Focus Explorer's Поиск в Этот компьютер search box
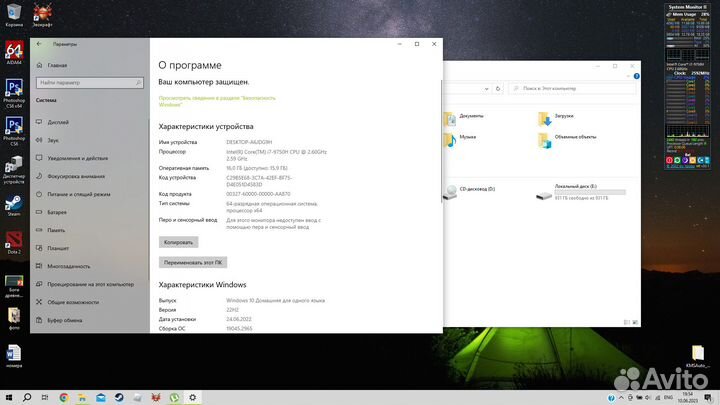720x405 pixels. click(x=572, y=89)
